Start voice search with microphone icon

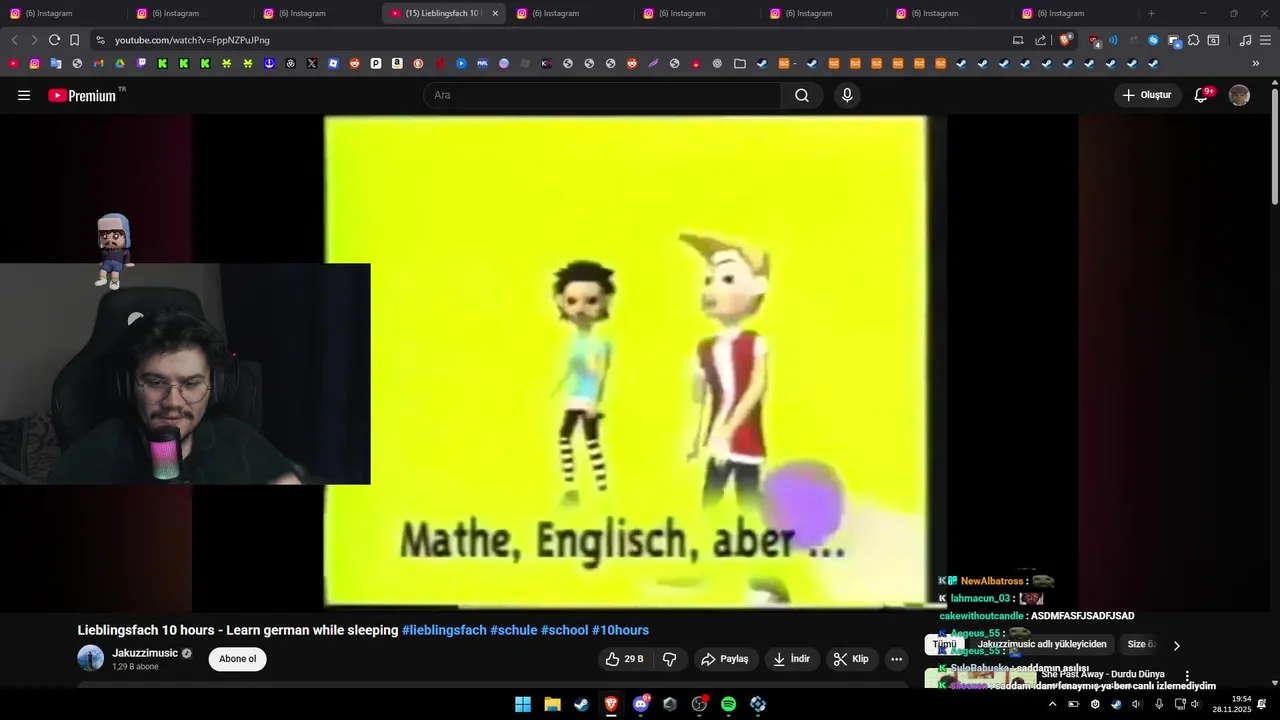coord(847,95)
